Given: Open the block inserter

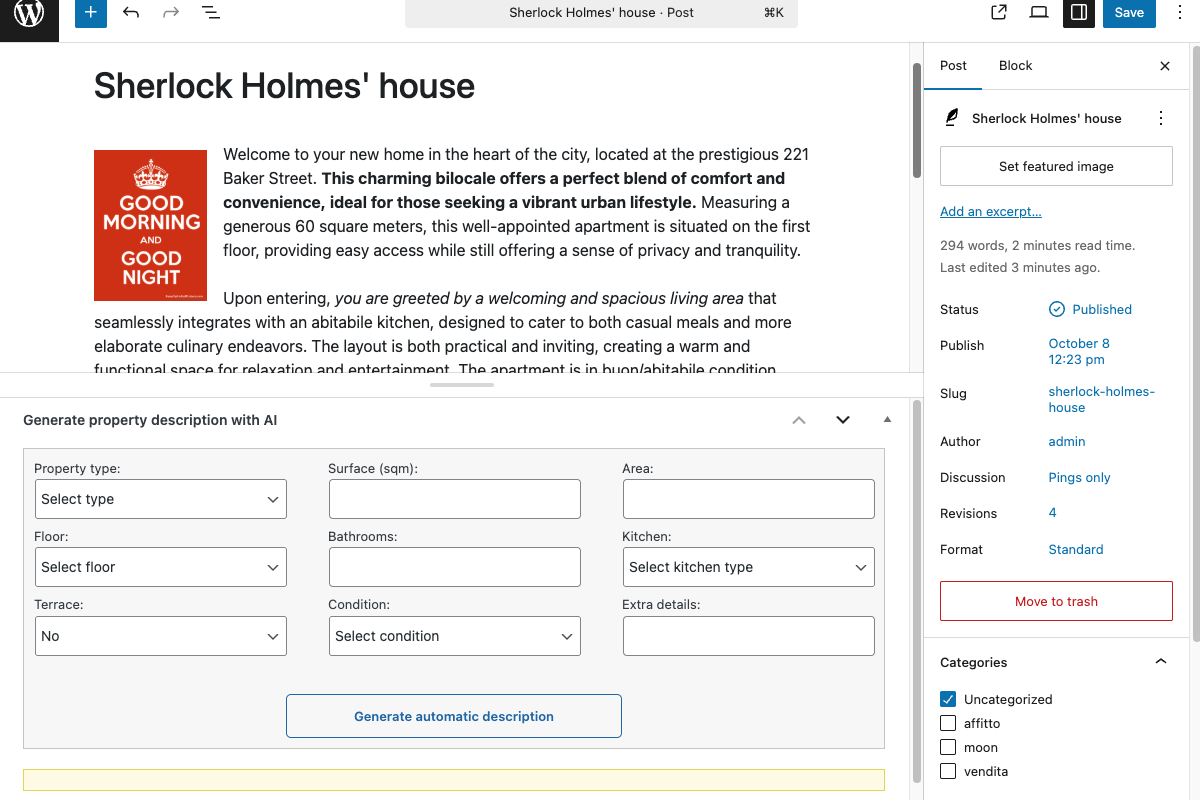Looking at the screenshot, I should [90, 13].
